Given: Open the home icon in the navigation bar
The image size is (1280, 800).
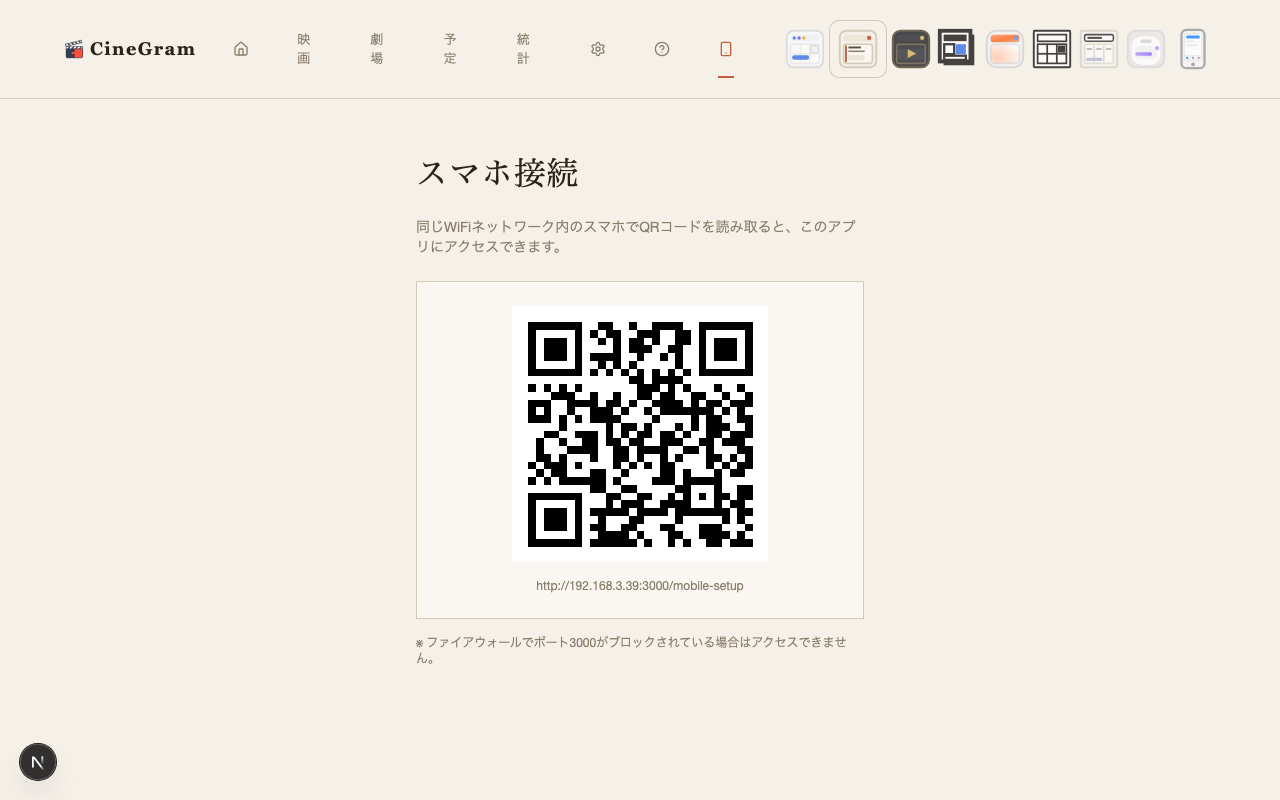Looking at the screenshot, I should tap(241, 48).
